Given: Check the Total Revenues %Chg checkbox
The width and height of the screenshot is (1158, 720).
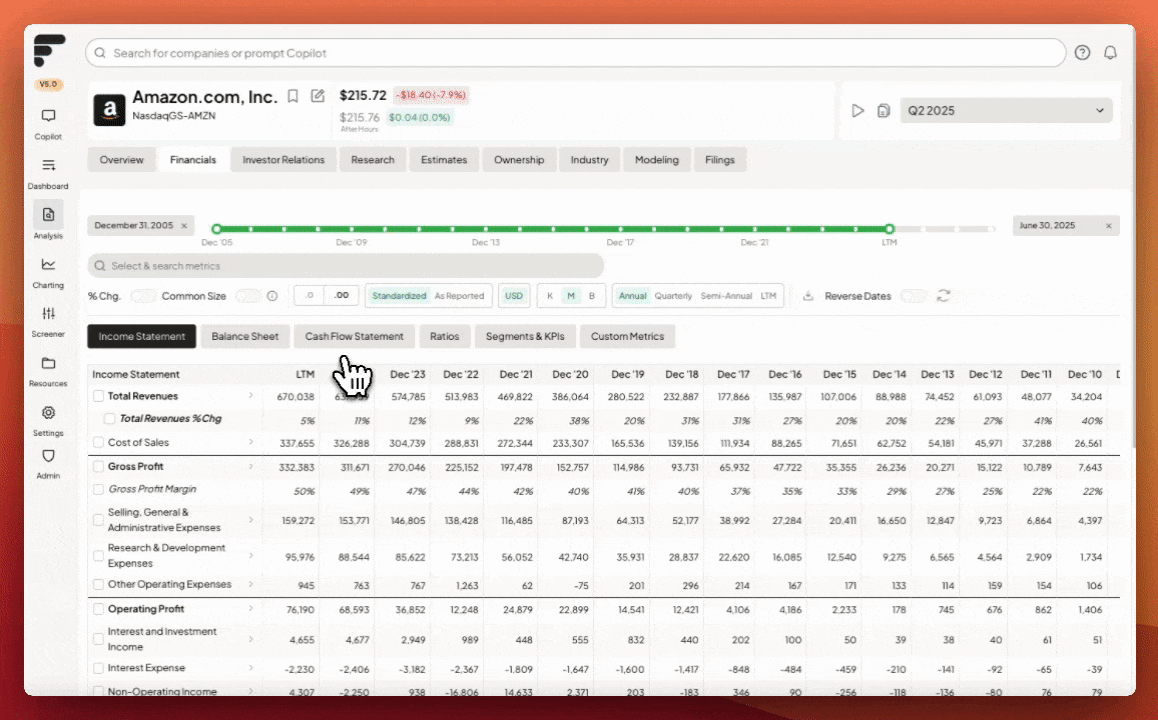Looking at the screenshot, I should coord(109,419).
